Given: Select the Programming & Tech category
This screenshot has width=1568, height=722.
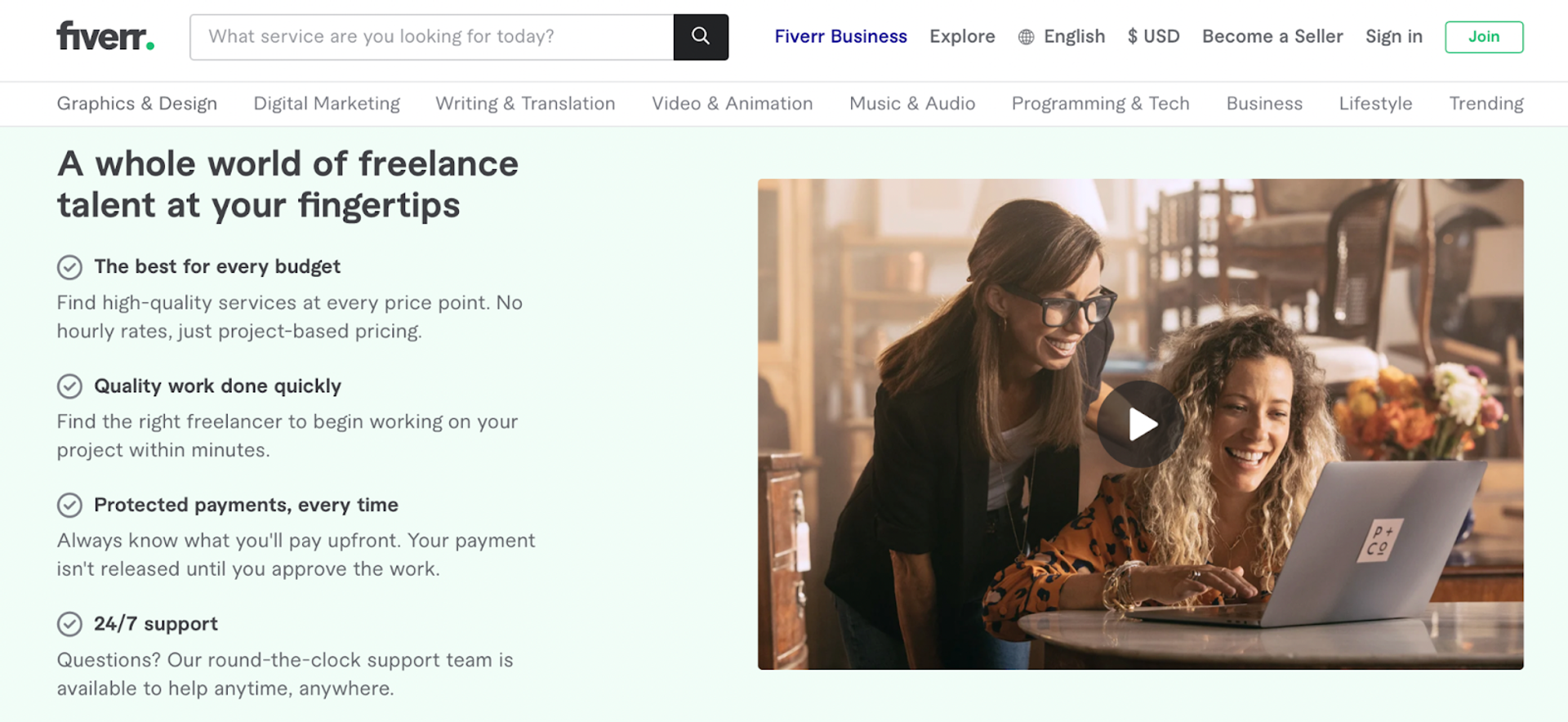Looking at the screenshot, I should [x=1100, y=104].
